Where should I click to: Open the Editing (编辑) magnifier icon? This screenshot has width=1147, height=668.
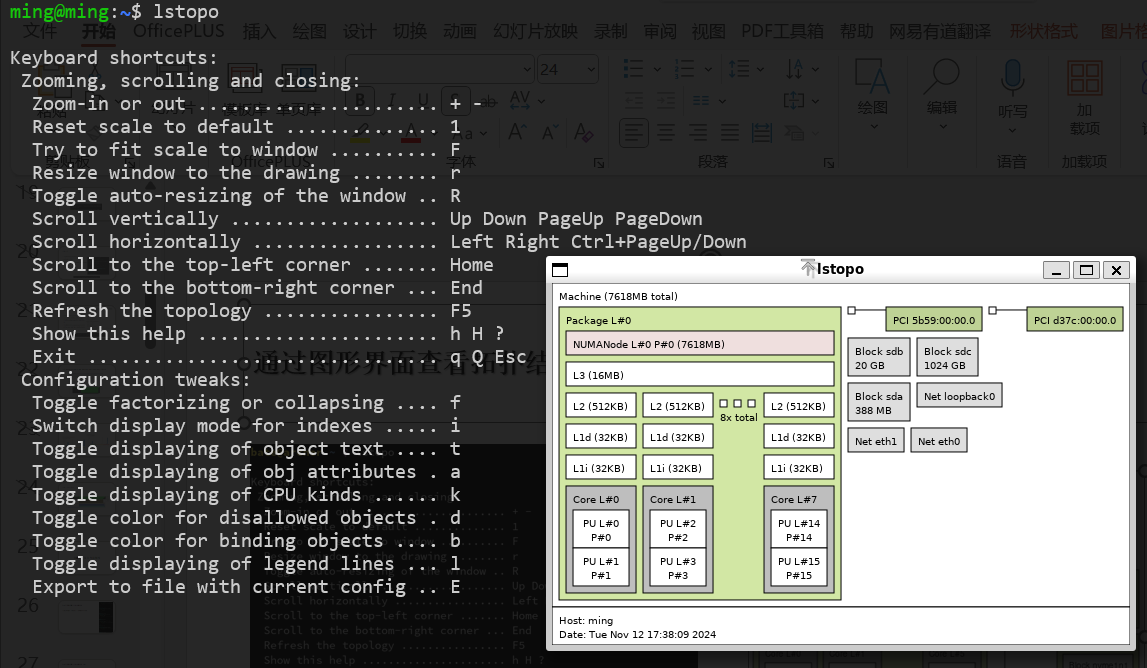941,77
